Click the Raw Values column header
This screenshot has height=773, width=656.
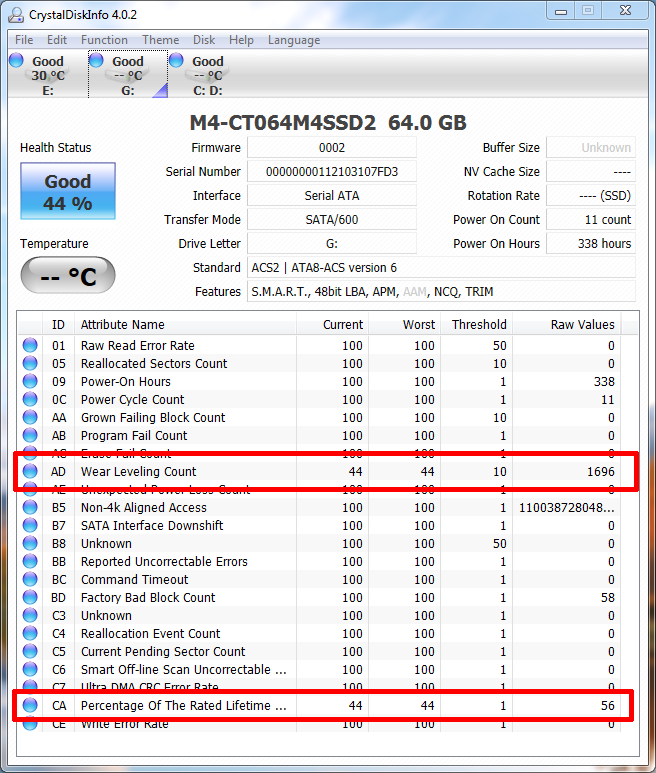click(567, 325)
